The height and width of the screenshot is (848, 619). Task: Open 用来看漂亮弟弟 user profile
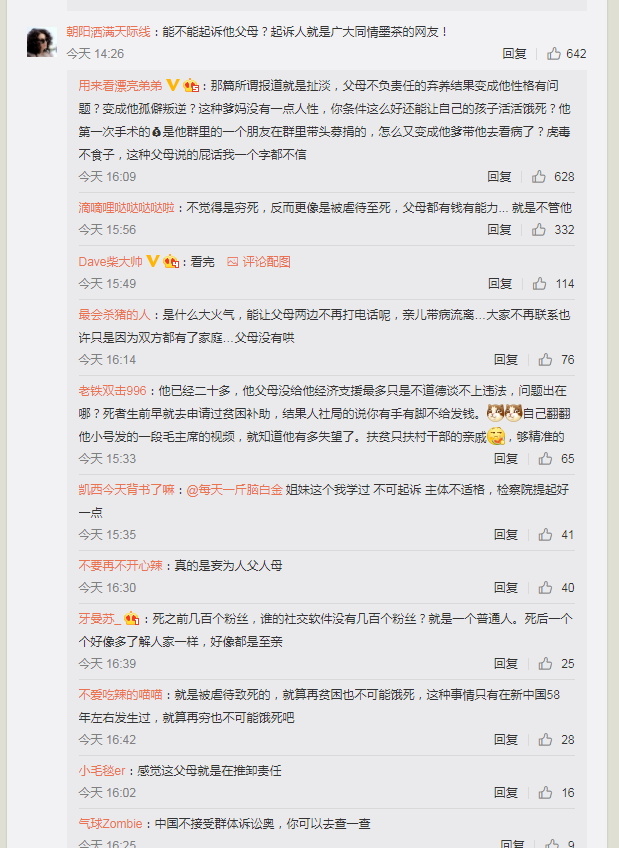pyautogui.click(x=120, y=85)
